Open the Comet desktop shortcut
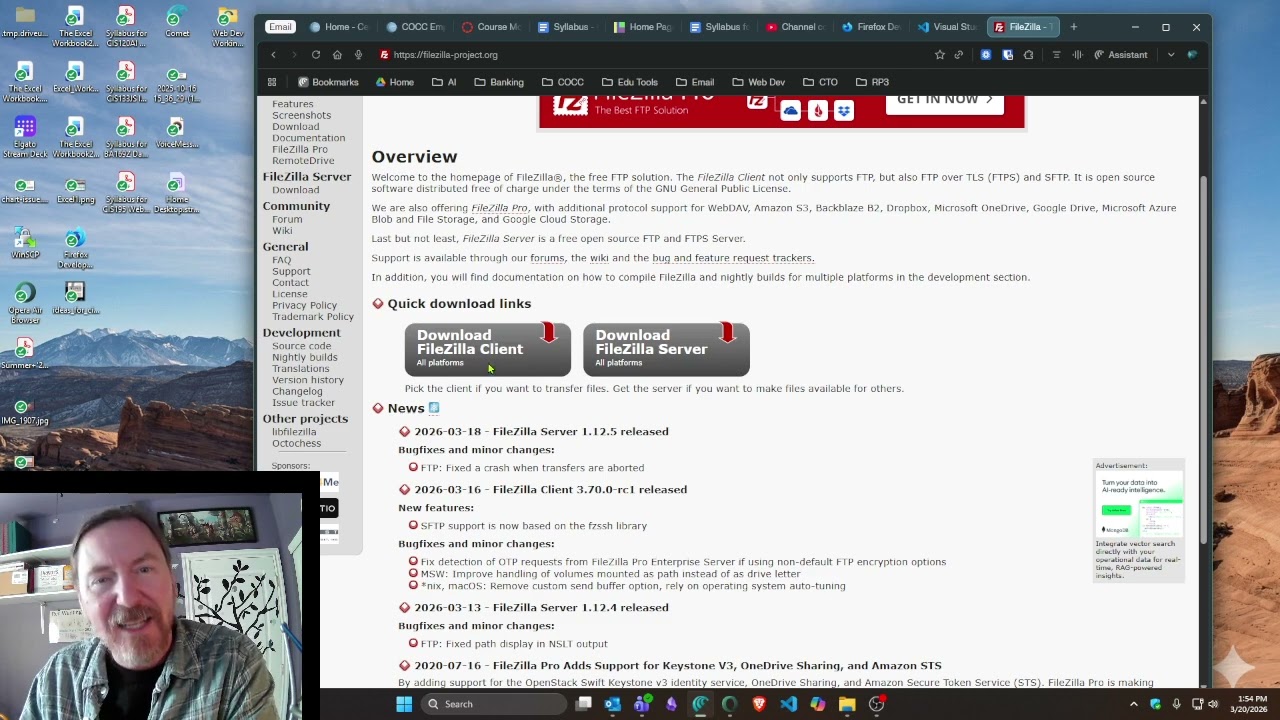The image size is (1280, 720). coord(177,22)
